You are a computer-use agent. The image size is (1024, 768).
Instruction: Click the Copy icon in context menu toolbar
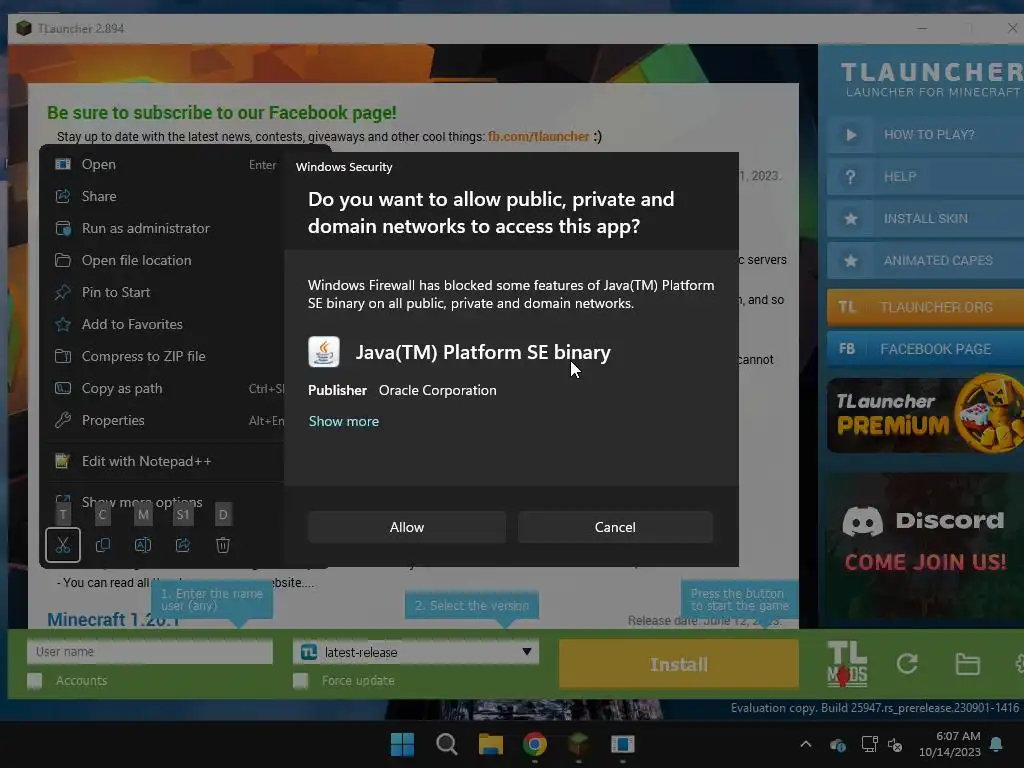point(103,545)
